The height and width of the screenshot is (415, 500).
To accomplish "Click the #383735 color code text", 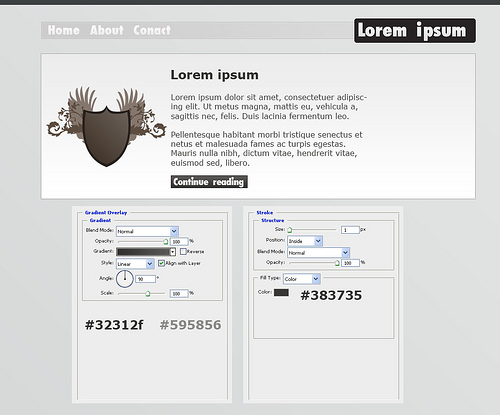I will [331, 295].
